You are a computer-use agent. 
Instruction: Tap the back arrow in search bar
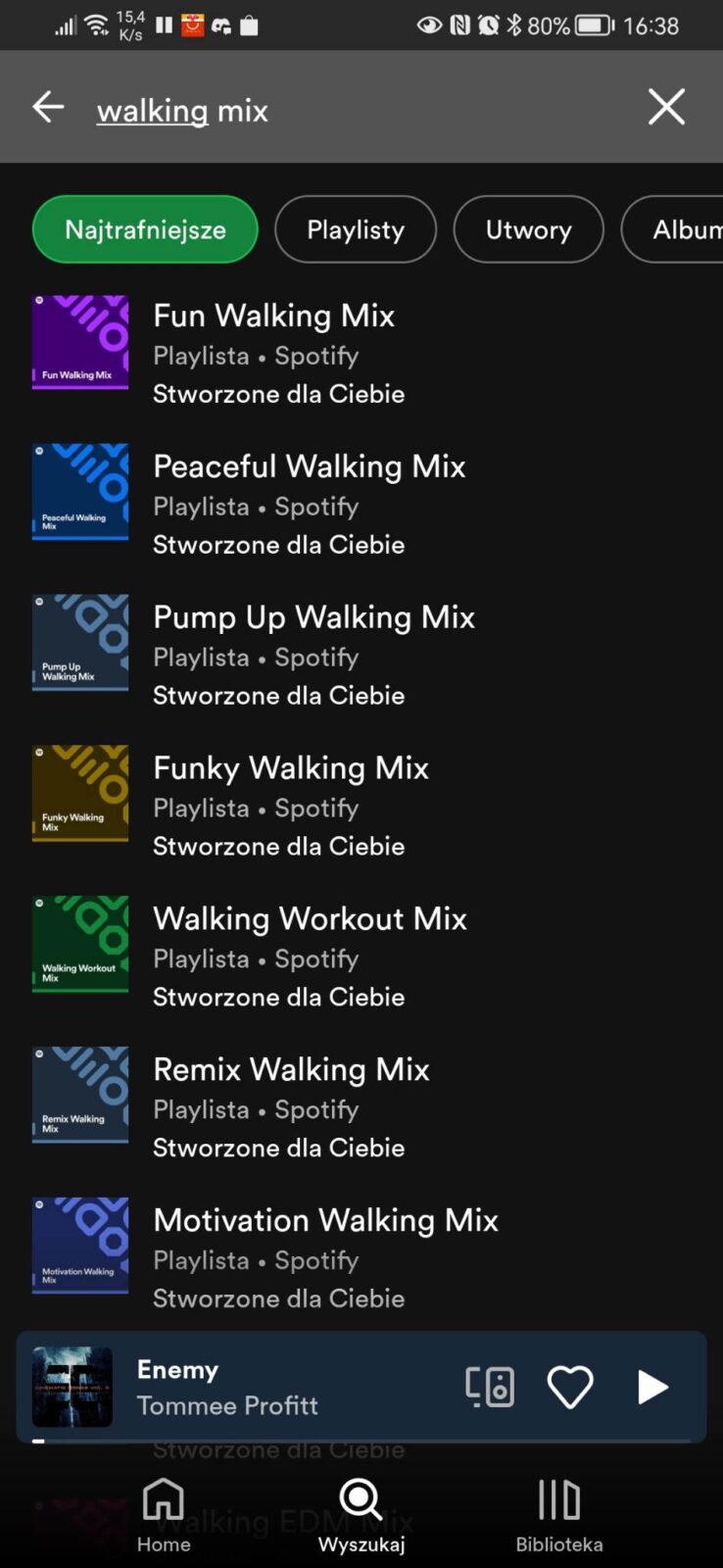coord(48,107)
